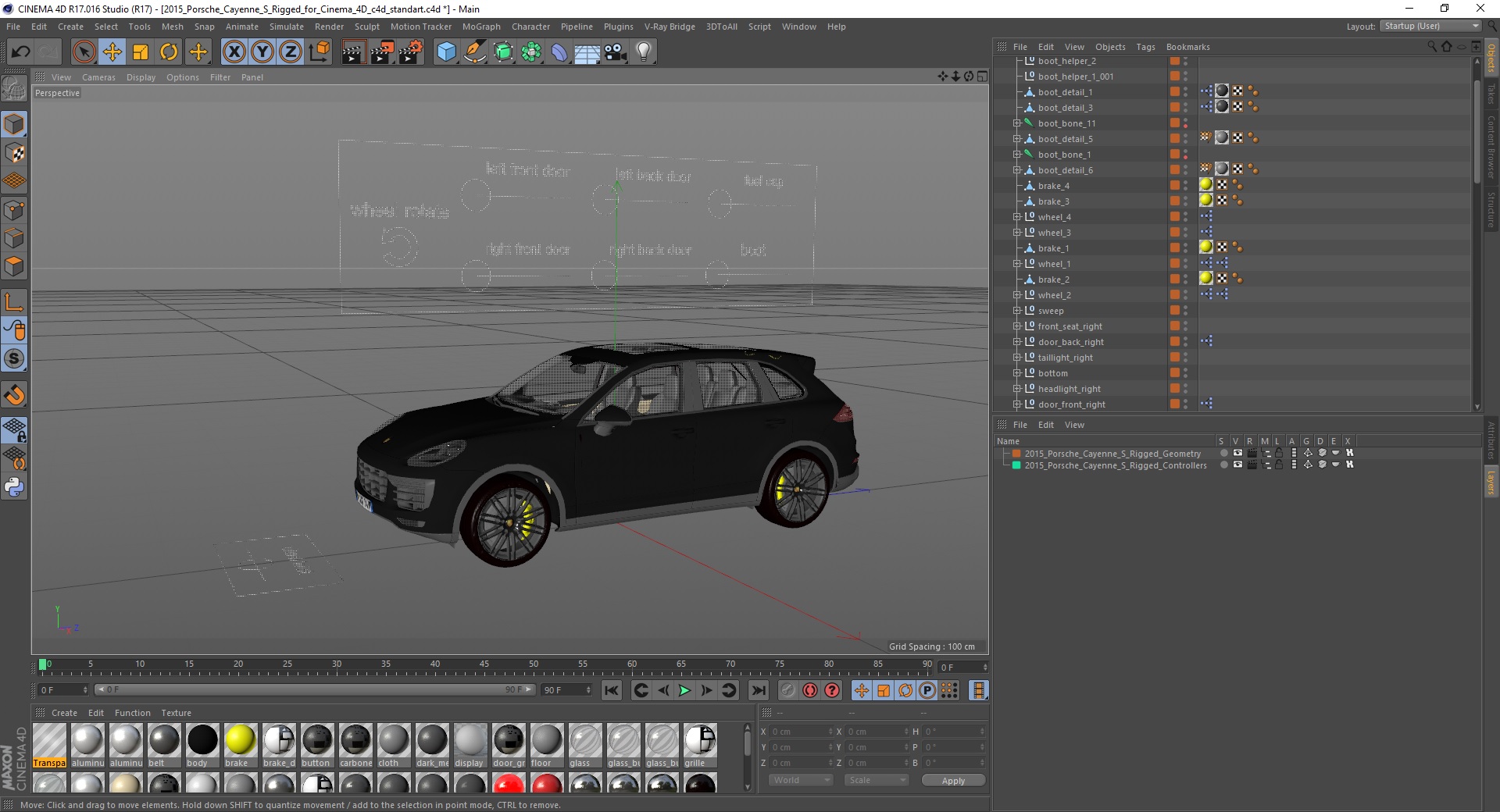This screenshot has height=812, width=1500.
Task: Expand the front_seat_right object
Action: [1017, 326]
